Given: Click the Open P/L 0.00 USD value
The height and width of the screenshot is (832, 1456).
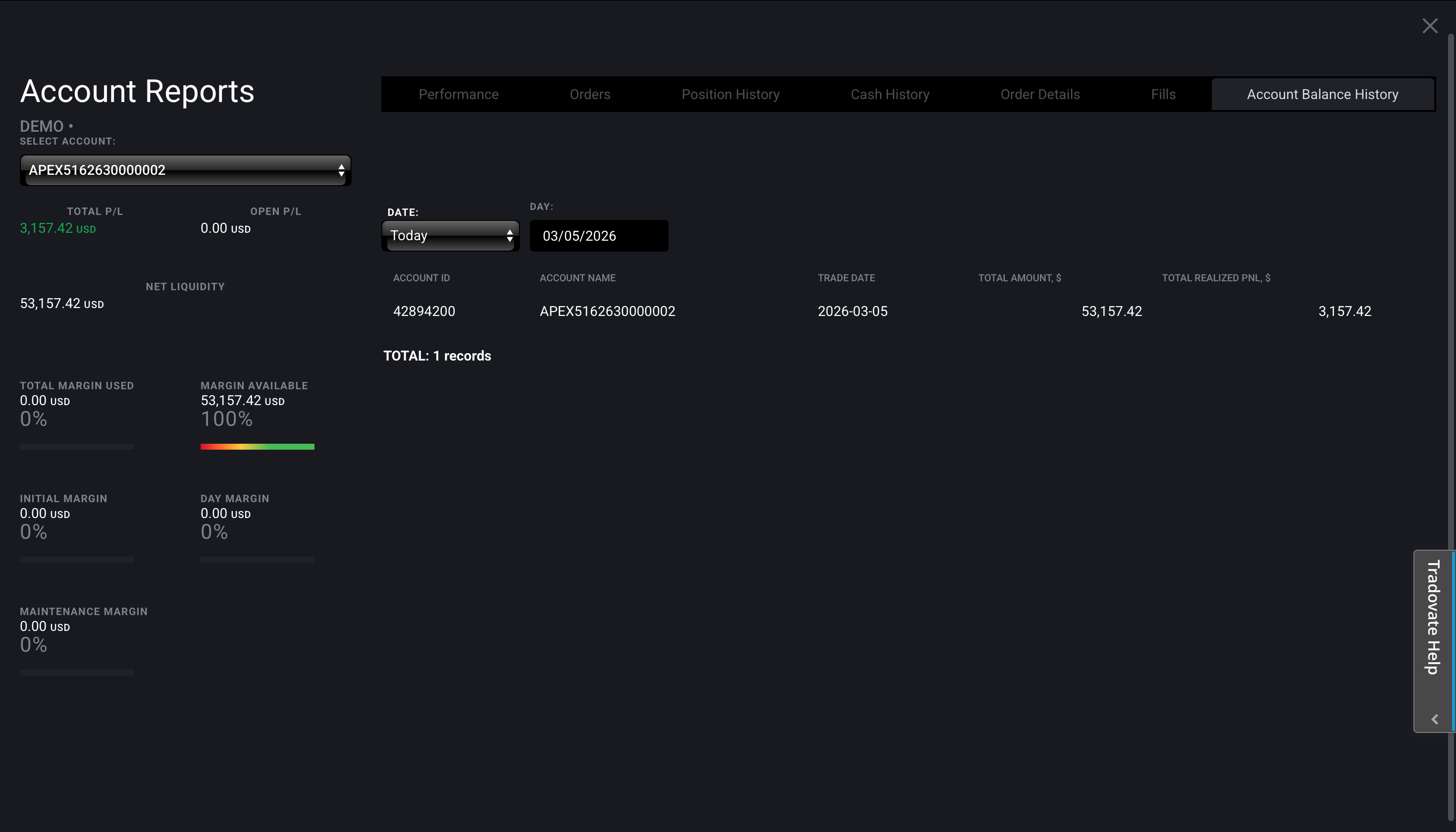Looking at the screenshot, I should (x=225, y=229).
